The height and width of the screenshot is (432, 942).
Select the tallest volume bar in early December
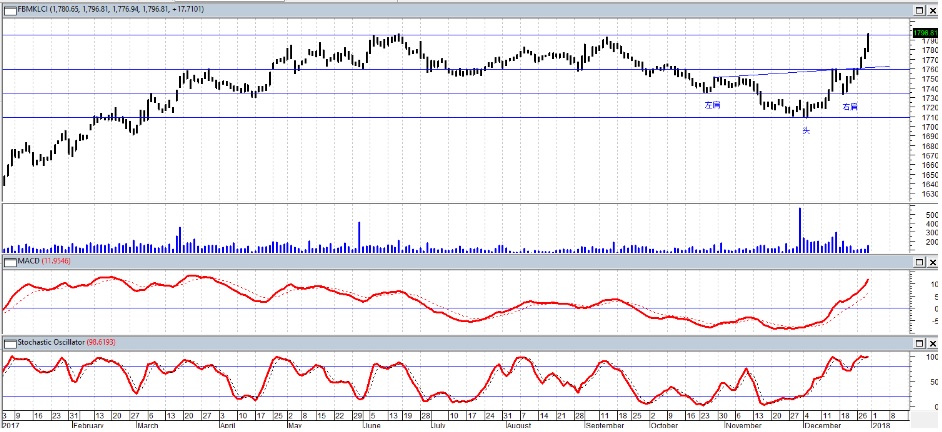click(x=800, y=230)
